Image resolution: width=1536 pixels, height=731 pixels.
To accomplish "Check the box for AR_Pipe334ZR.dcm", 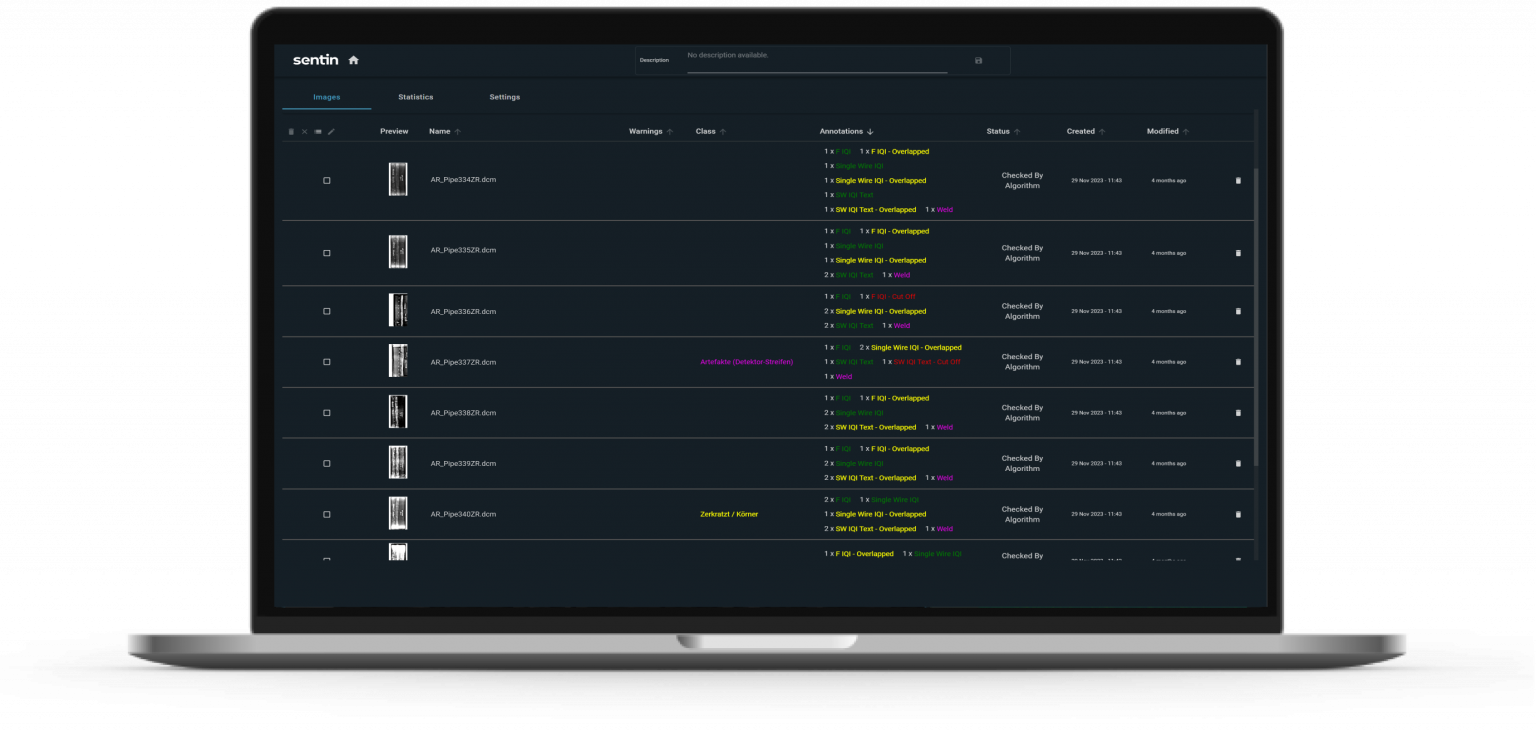I will pyautogui.click(x=327, y=181).
